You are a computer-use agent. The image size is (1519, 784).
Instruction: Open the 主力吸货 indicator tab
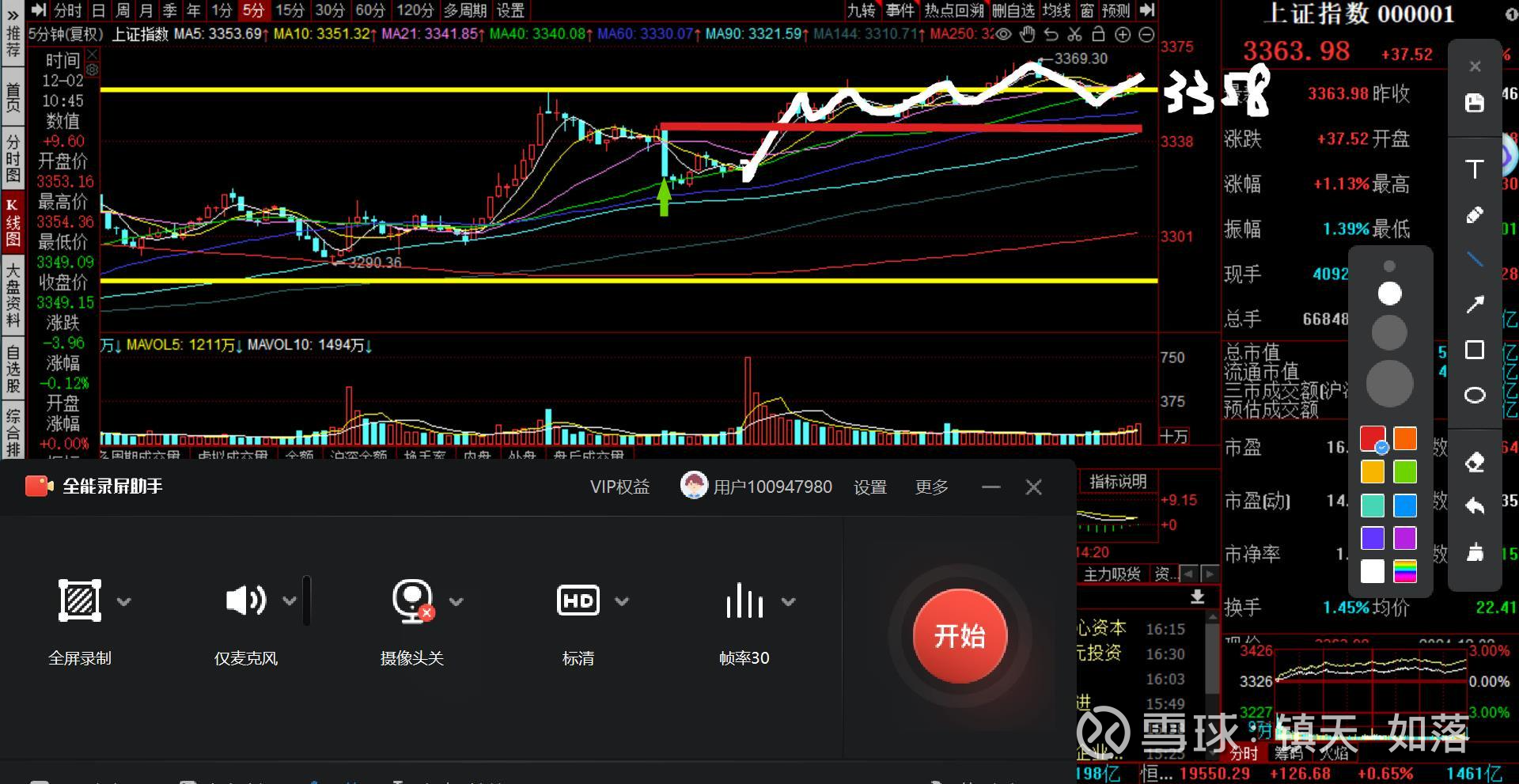click(1112, 574)
